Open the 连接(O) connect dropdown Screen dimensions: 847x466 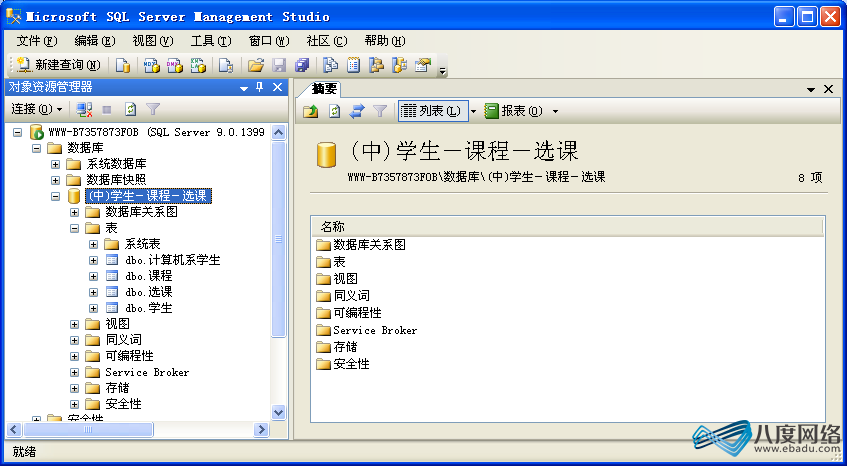coord(37,110)
